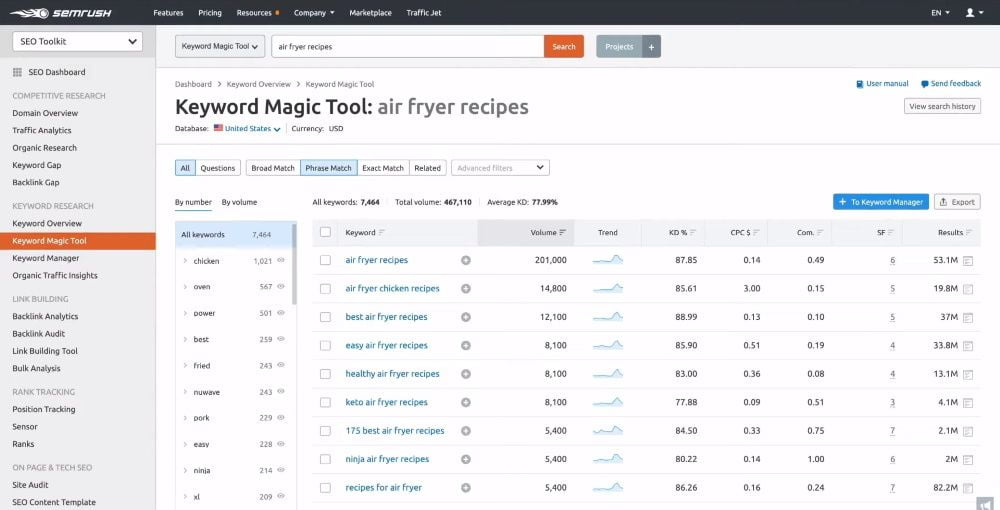Open Domain Overview in sidebar
This screenshot has width=1000, height=510.
(x=45, y=113)
